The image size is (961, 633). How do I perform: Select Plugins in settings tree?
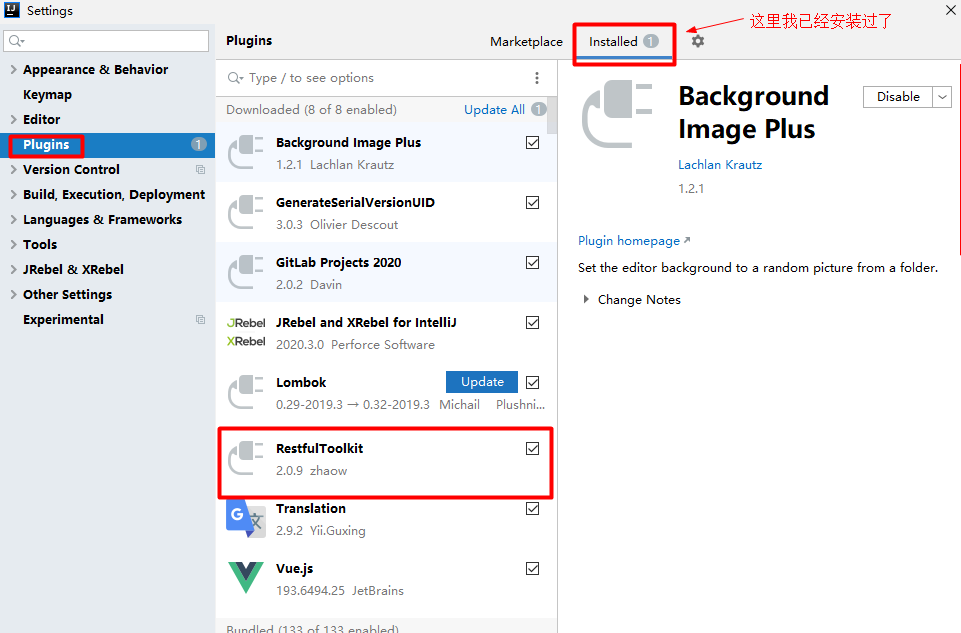pyautogui.click(x=107, y=145)
